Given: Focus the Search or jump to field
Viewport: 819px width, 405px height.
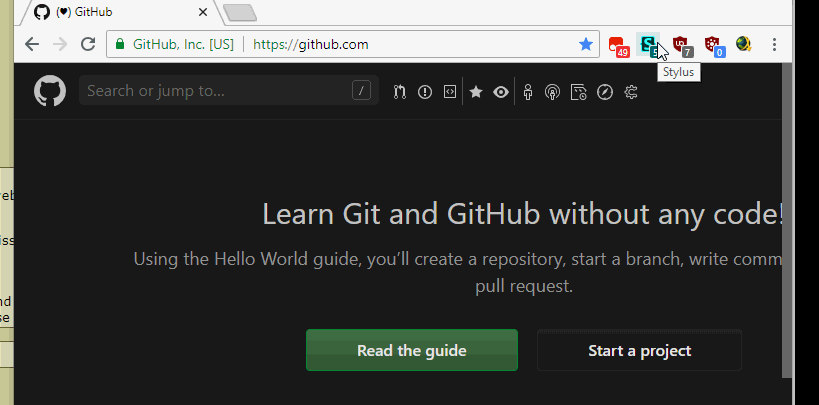Looking at the screenshot, I should tap(229, 90).
